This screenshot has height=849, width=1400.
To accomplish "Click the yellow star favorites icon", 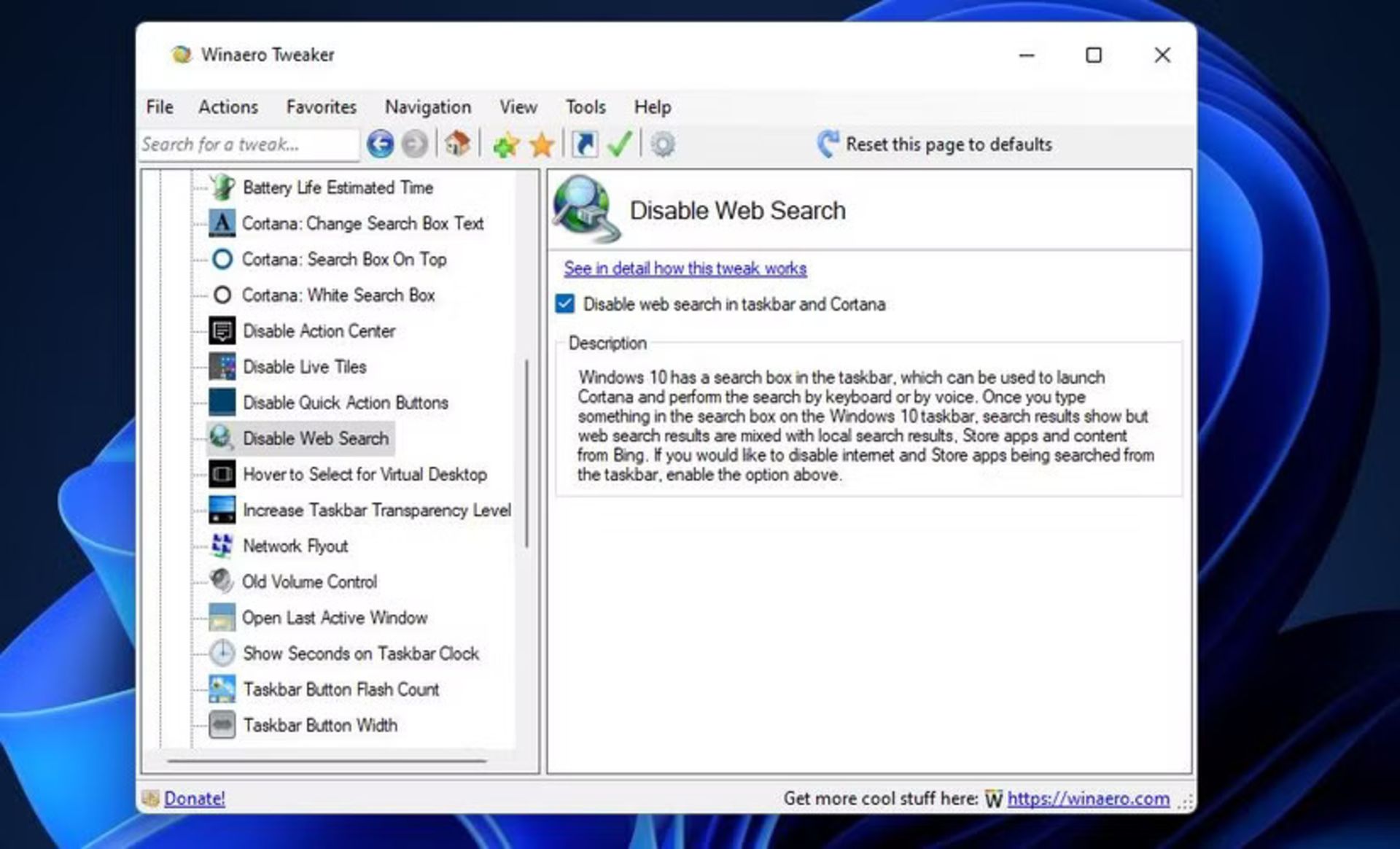I will click(541, 144).
